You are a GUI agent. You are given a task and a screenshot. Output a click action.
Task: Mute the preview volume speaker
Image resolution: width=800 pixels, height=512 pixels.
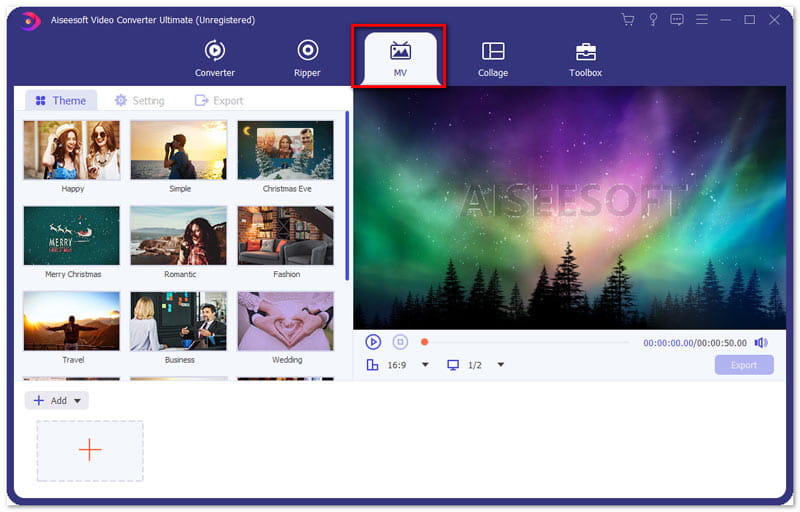click(761, 343)
